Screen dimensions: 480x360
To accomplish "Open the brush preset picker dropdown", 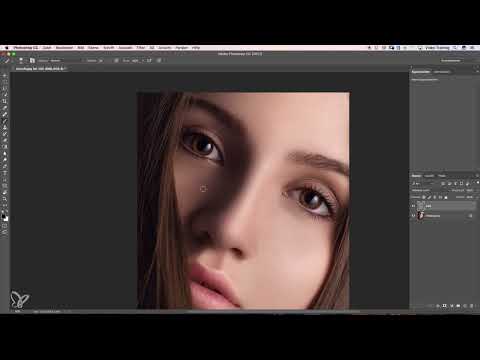I will pyautogui.click(x=21, y=60).
